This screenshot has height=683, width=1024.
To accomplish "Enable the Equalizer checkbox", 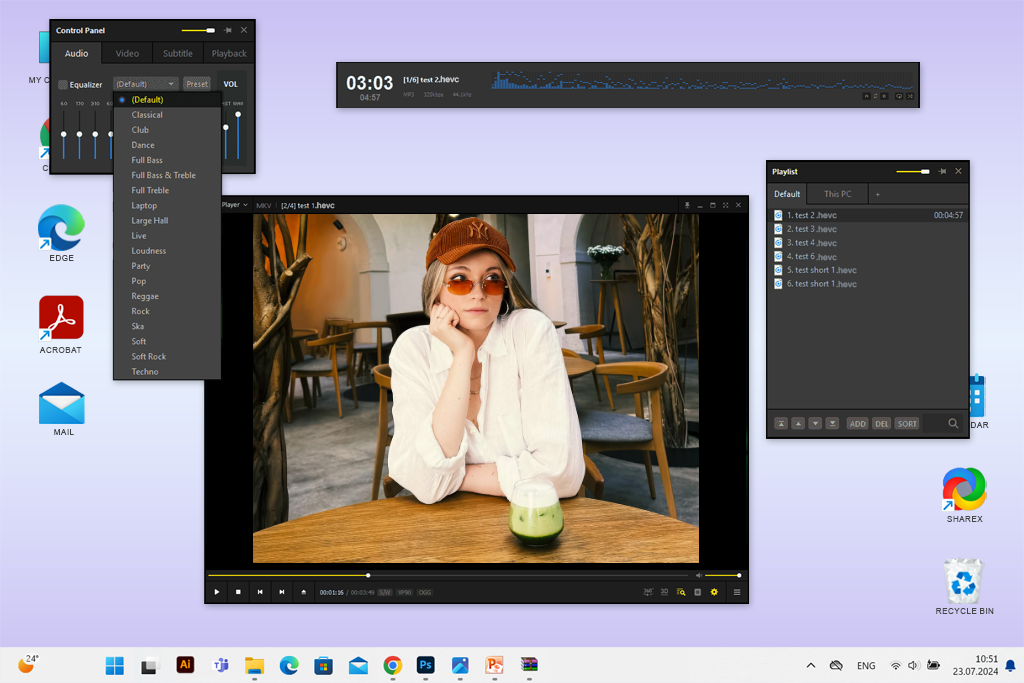I will pos(63,85).
